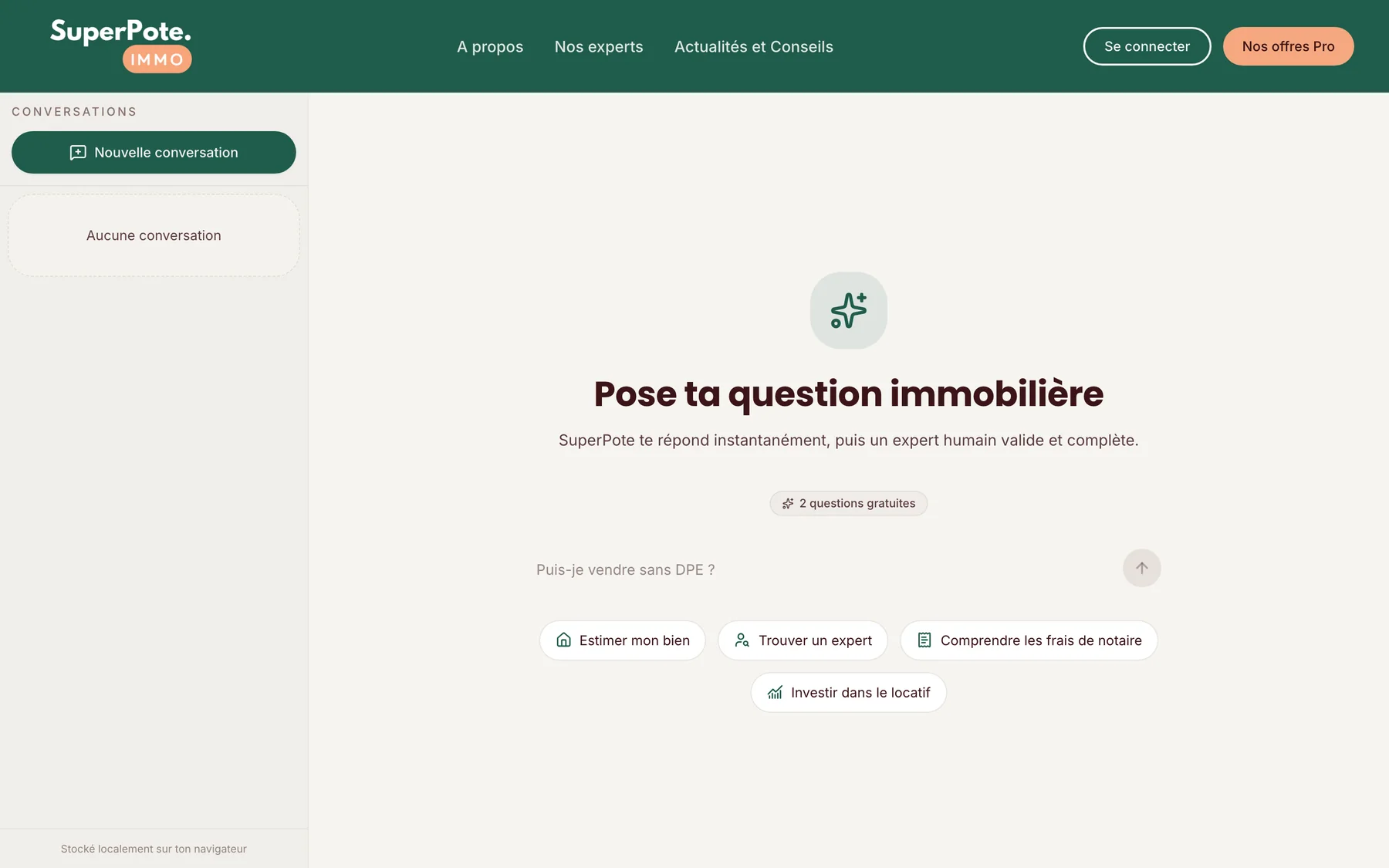Image resolution: width=1389 pixels, height=868 pixels.
Task: Click the SuperPote IMMO logo
Action: [x=121, y=46]
